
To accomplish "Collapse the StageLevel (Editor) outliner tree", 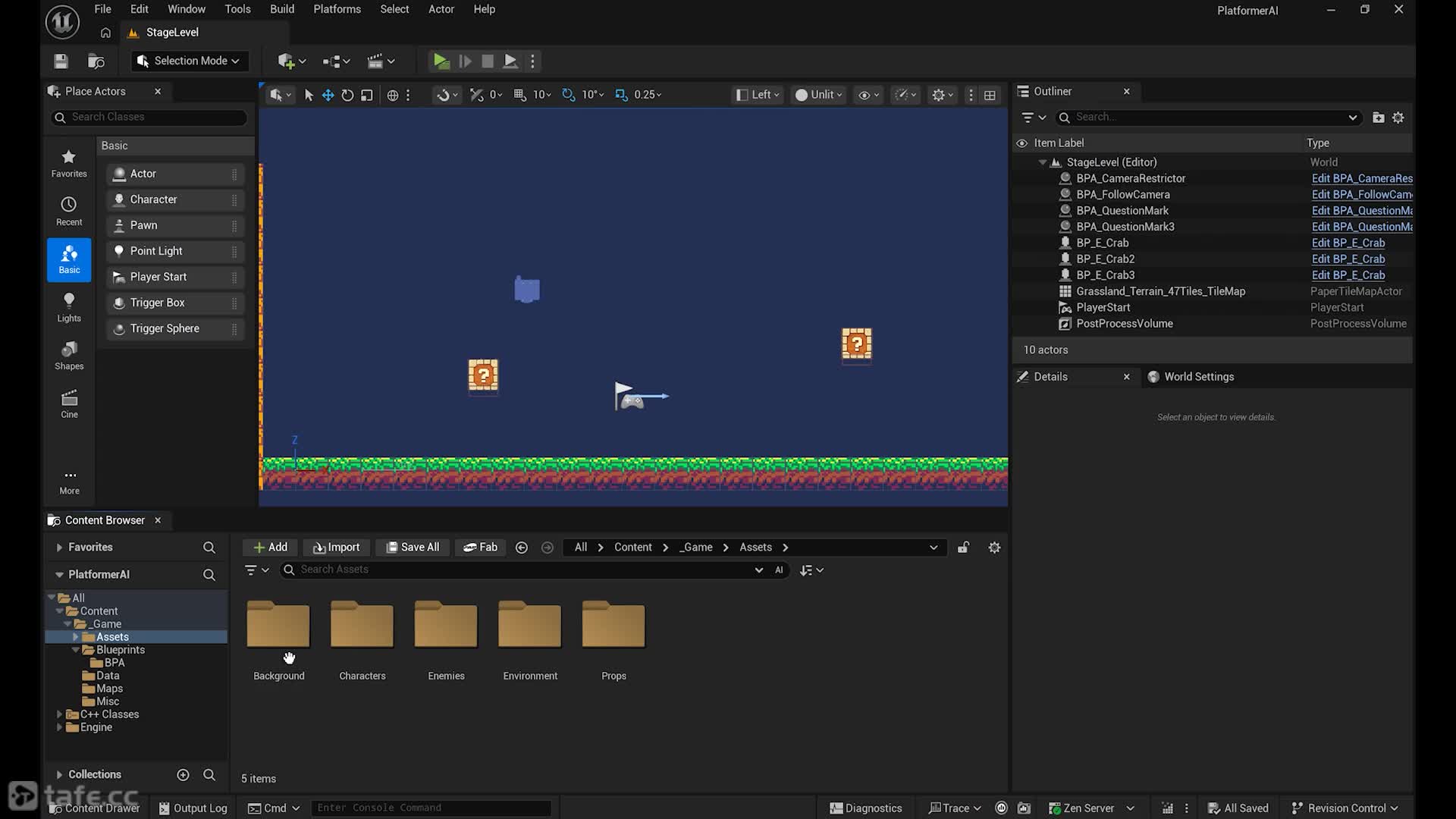I will [1043, 162].
